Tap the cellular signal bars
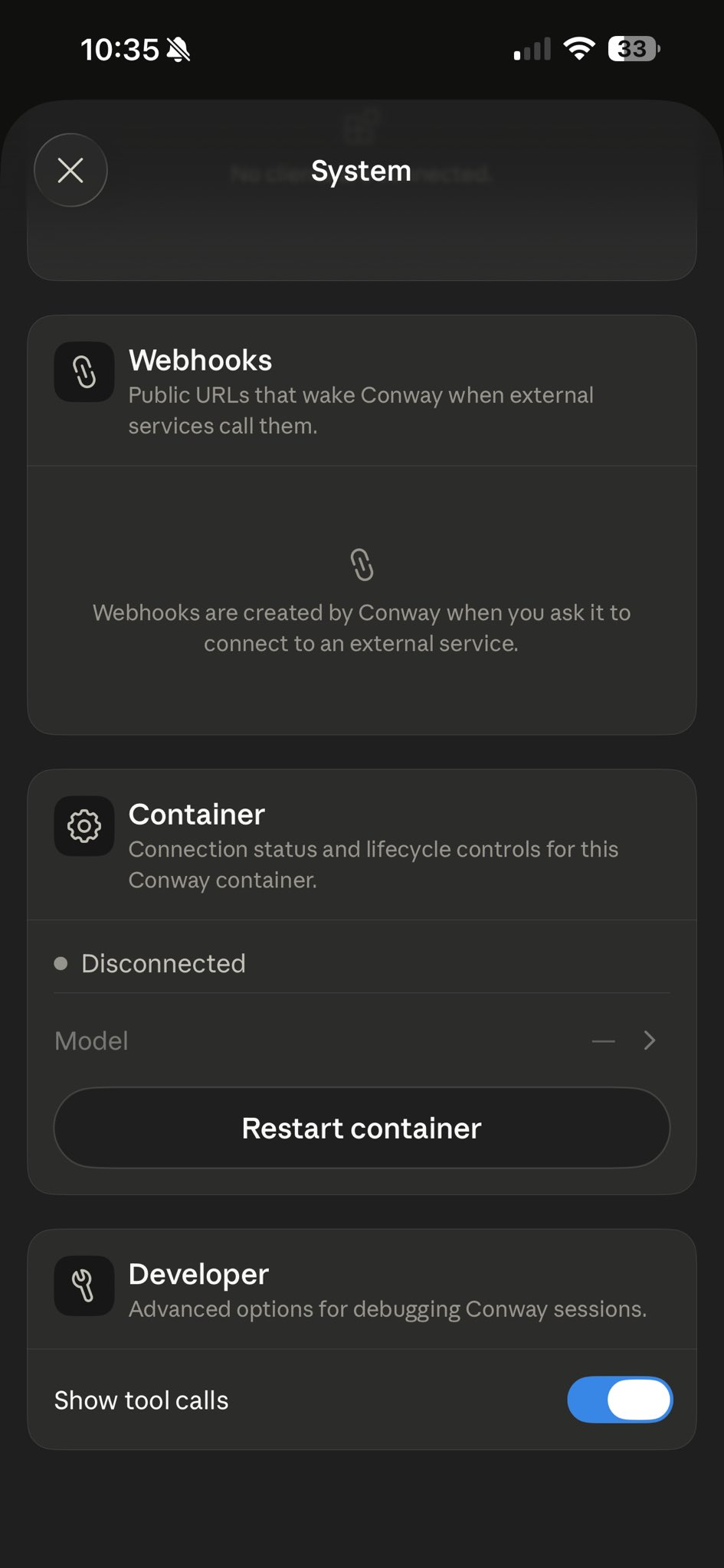Viewport: 724px width, 1568px height. 532,49
